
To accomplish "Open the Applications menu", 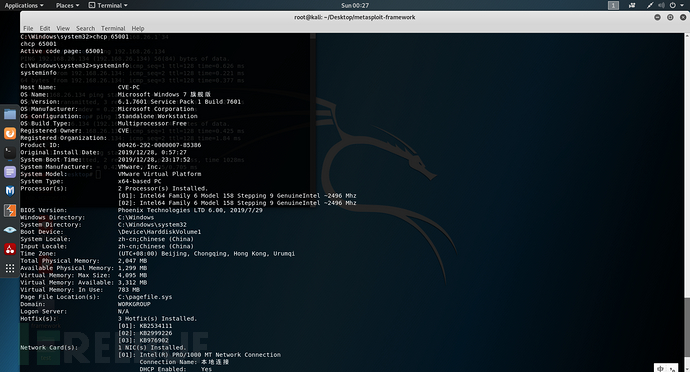I will click(24, 5).
